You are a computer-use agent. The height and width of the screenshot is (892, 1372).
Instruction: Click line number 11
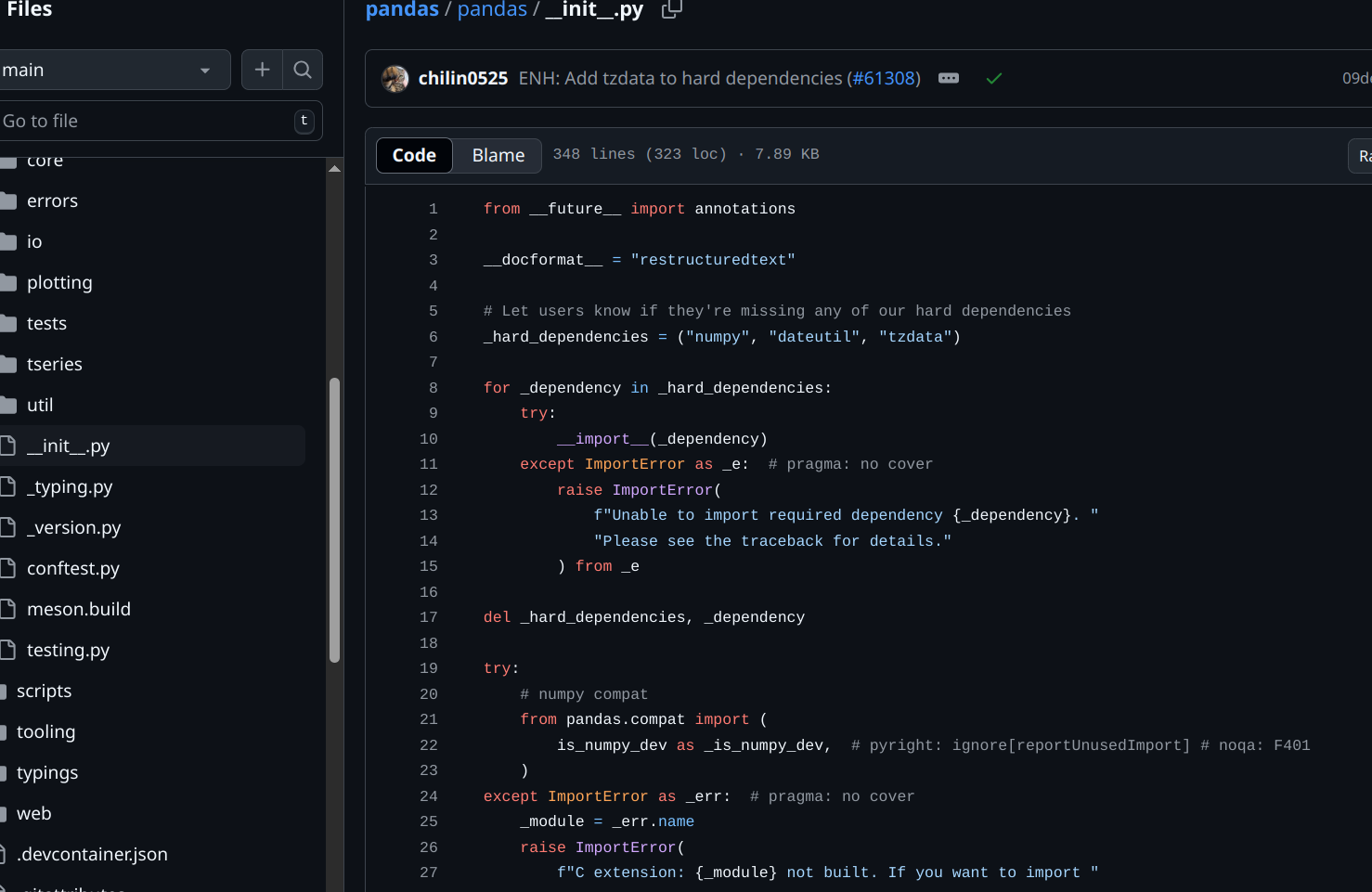pyautogui.click(x=428, y=464)
